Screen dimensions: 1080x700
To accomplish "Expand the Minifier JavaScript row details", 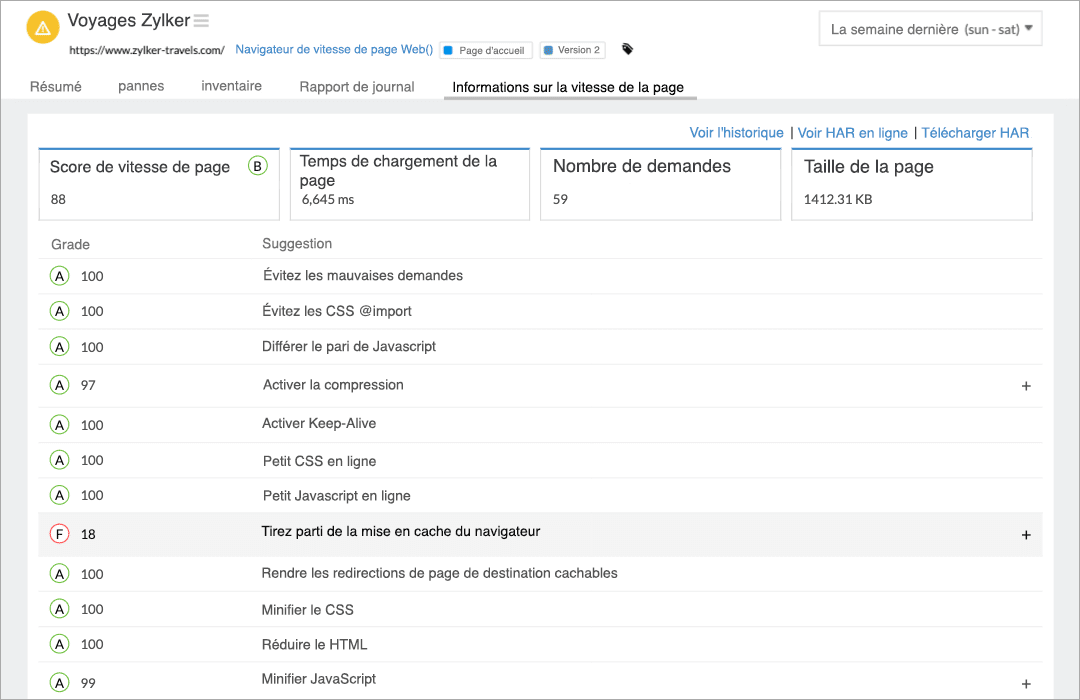I will (1026, 684).
